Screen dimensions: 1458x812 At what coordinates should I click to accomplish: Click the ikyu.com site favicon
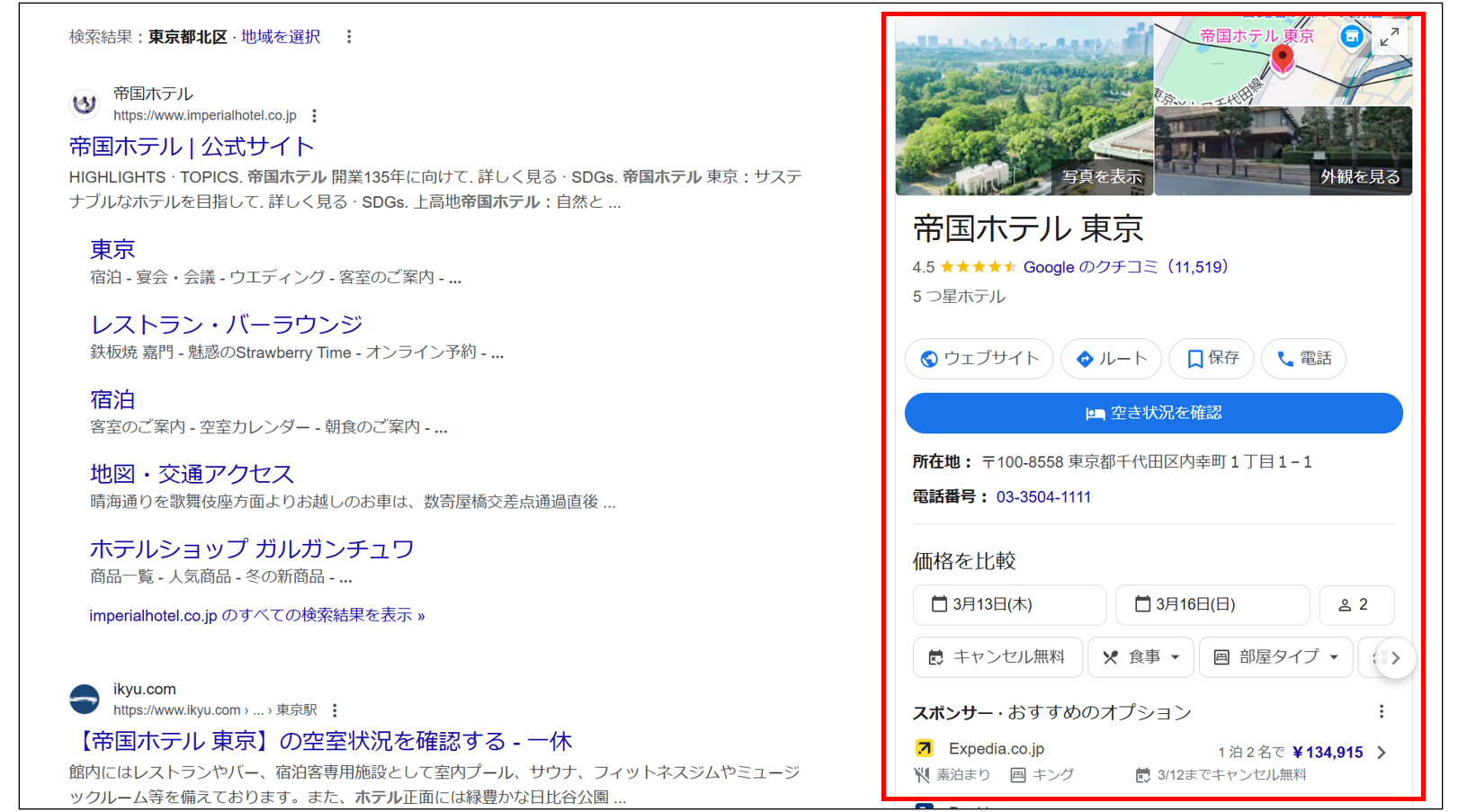(85, 699)
